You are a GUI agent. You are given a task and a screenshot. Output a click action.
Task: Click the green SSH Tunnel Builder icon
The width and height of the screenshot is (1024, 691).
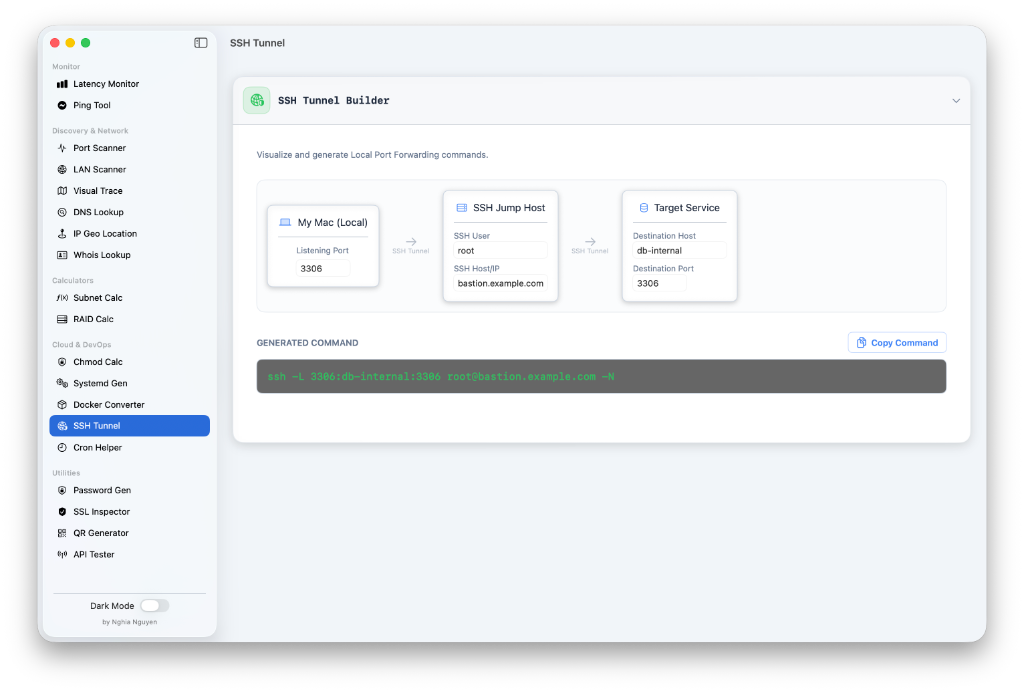pyautogui.click(x=257, y=100)
